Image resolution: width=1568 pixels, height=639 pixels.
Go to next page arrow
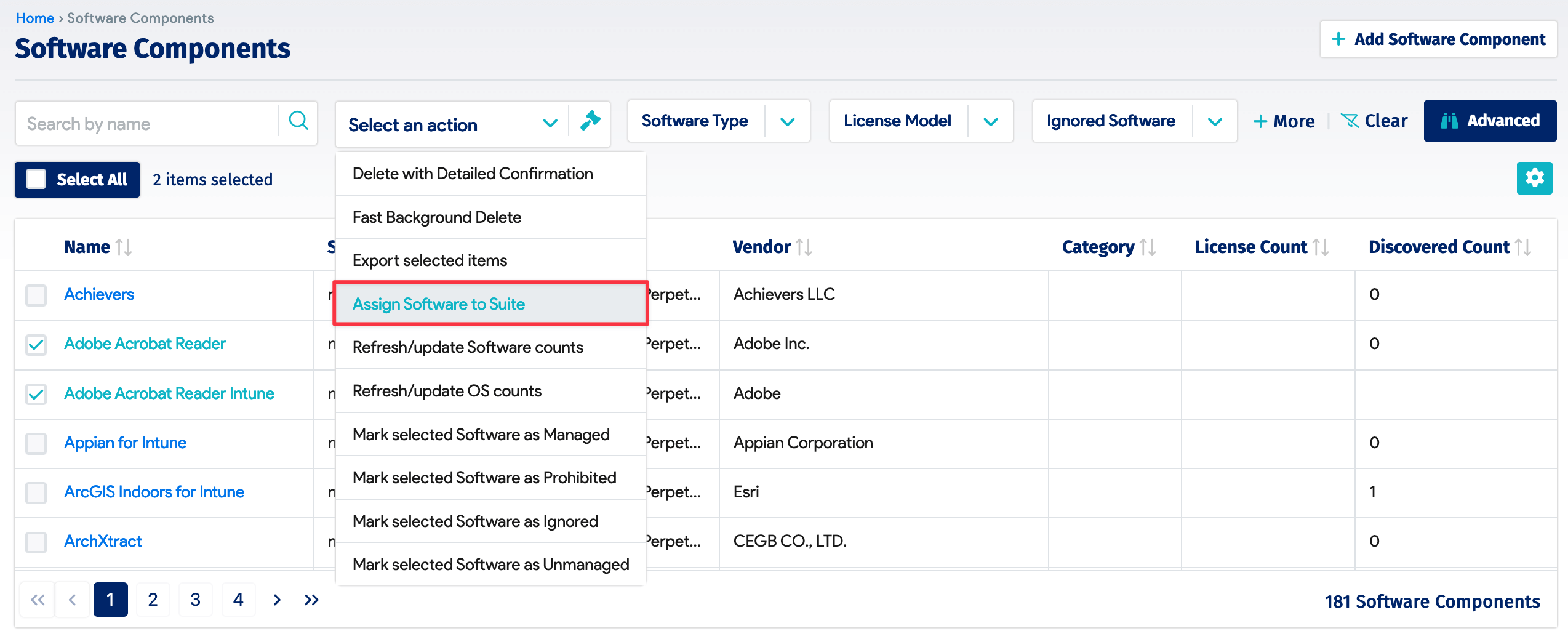[277, 600]
